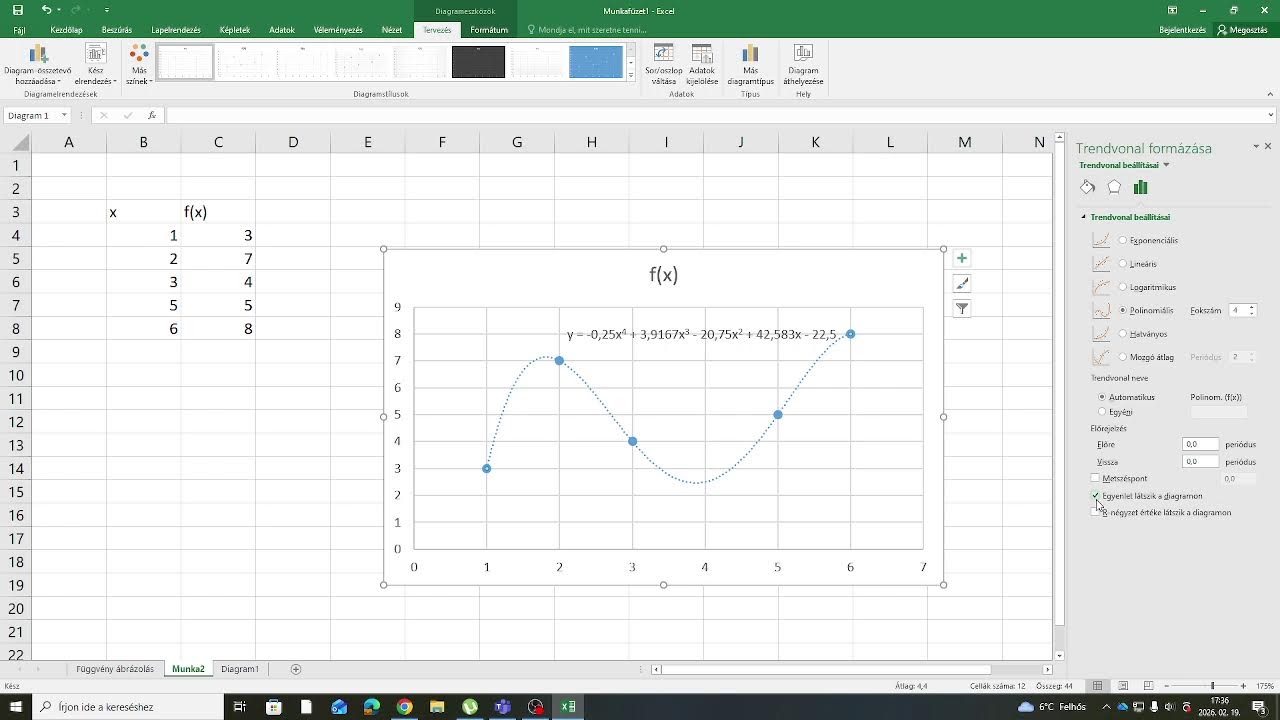Open Más diagramtípus dialog

coord(750,65)
